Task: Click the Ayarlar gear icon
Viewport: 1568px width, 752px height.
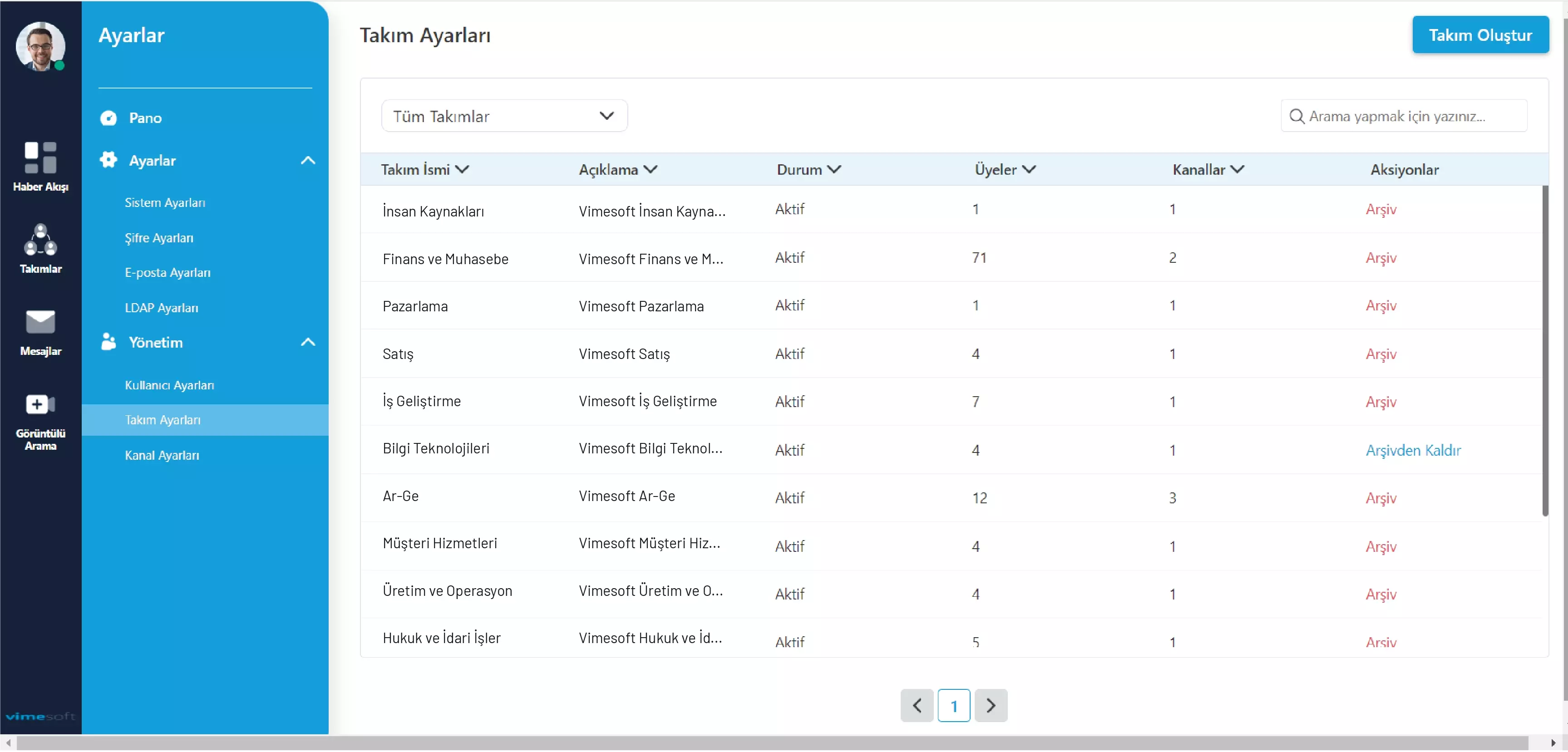Action: click(x=108, y=160)
